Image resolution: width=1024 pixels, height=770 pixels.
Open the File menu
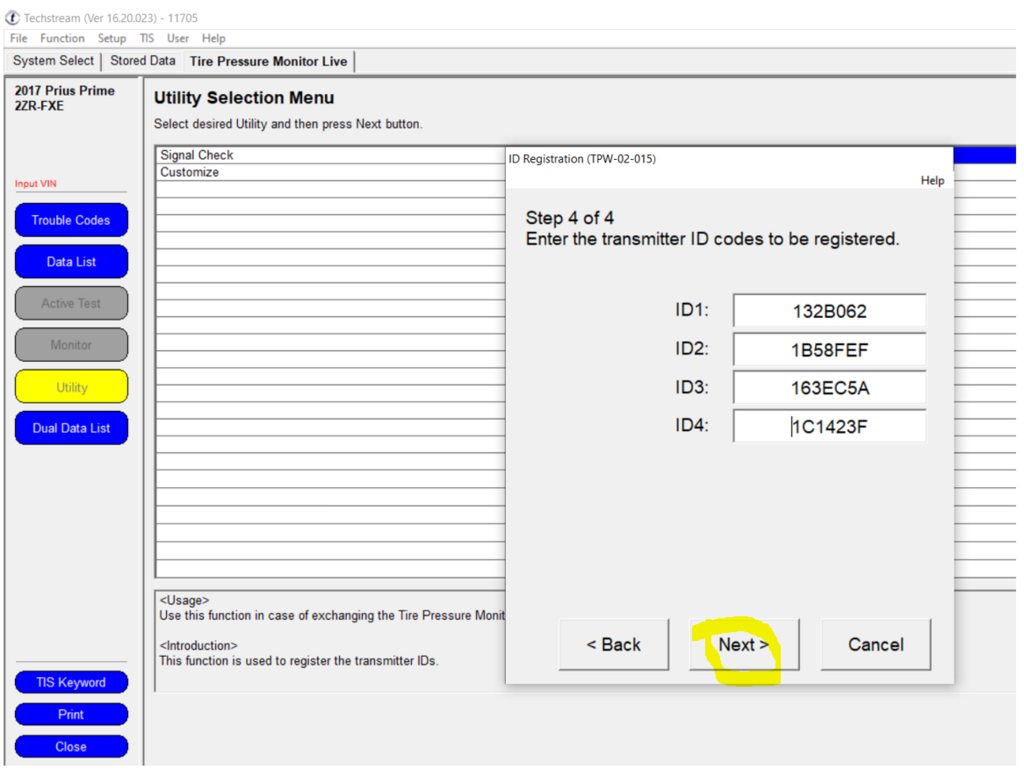point(18,39)
